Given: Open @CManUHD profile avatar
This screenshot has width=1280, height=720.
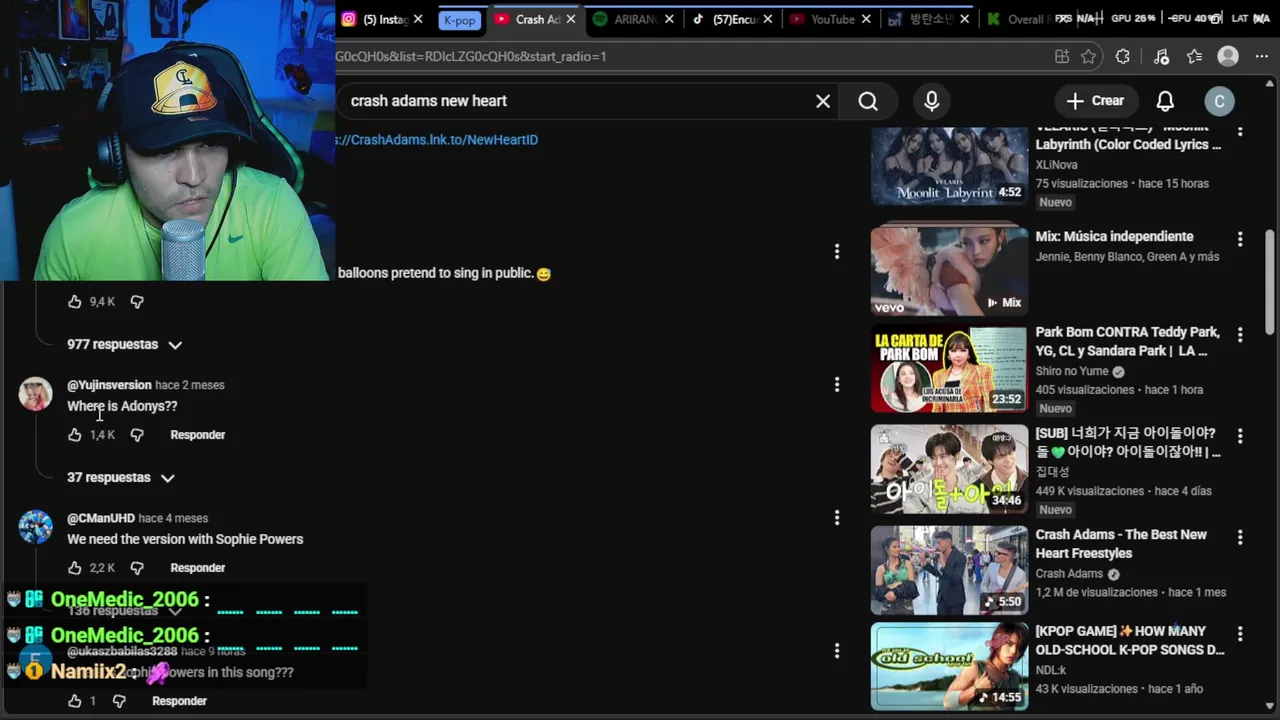Looking at the screenshot, I should [x=35, y=527].
